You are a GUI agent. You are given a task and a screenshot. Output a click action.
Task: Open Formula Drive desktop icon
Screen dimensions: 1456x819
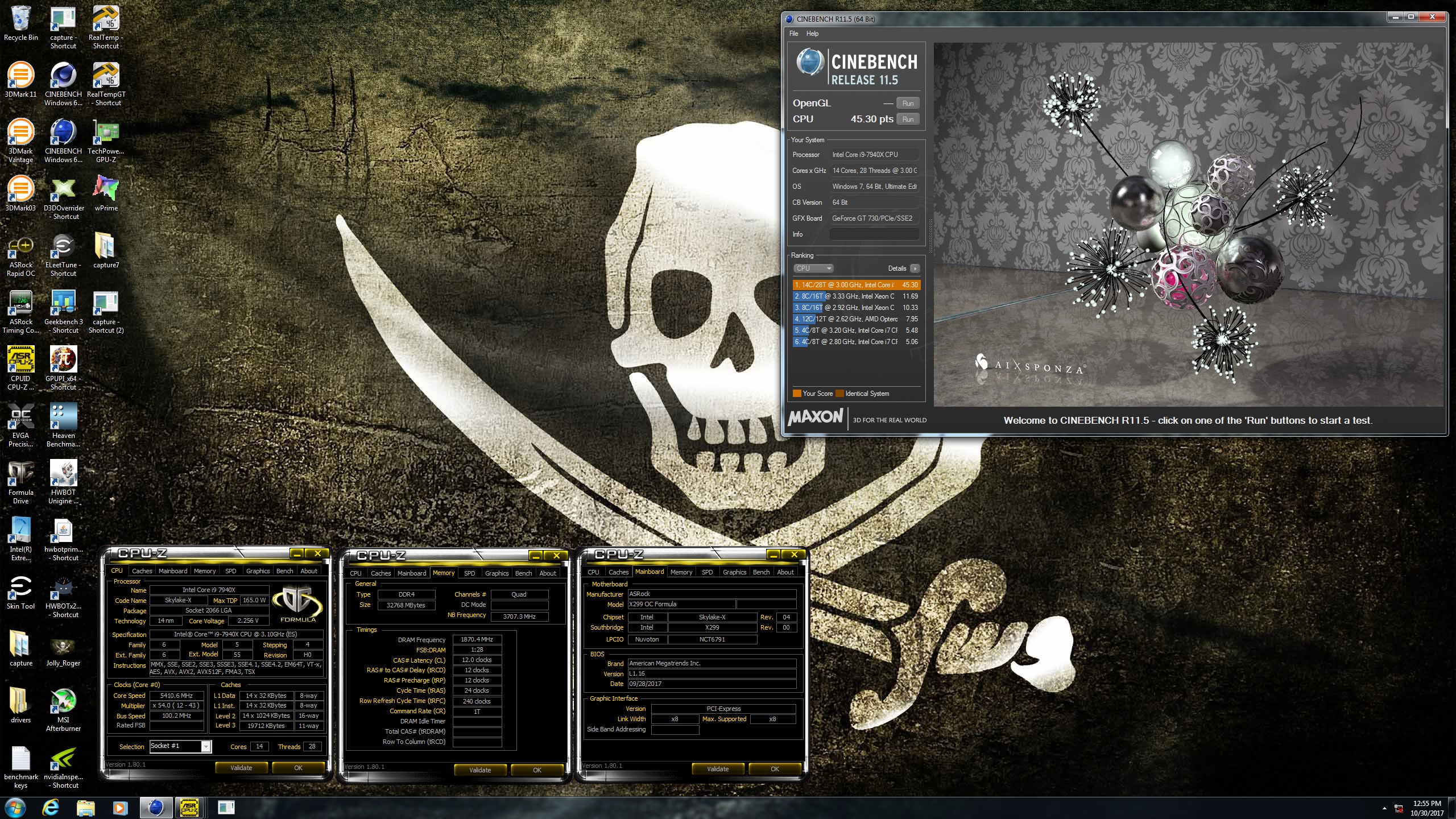pos(21,482)
